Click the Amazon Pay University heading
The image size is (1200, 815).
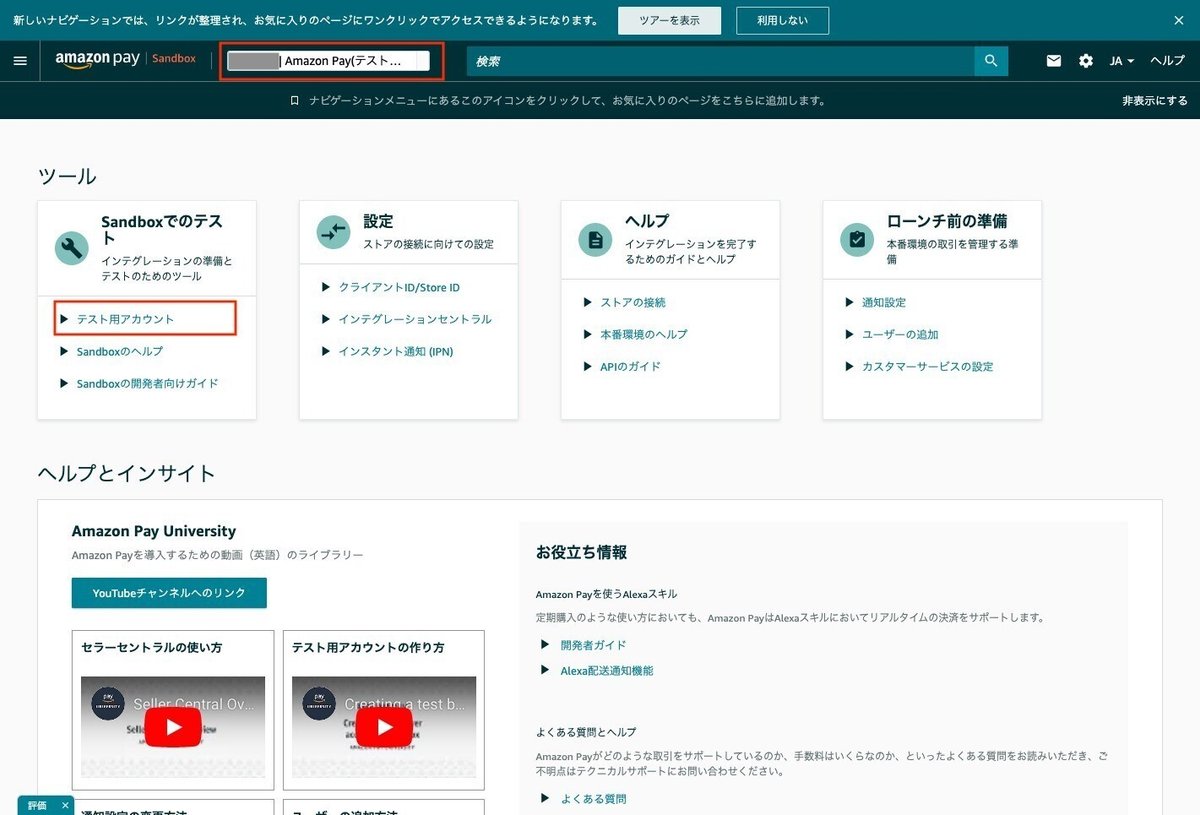154,531
